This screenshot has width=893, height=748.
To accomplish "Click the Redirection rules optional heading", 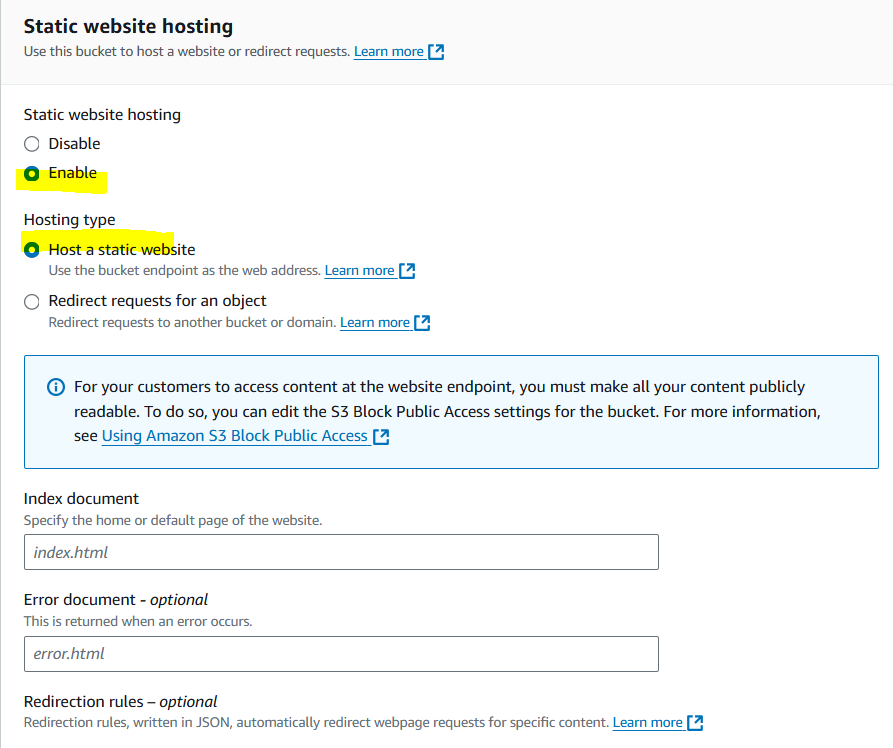I will 120,701.
